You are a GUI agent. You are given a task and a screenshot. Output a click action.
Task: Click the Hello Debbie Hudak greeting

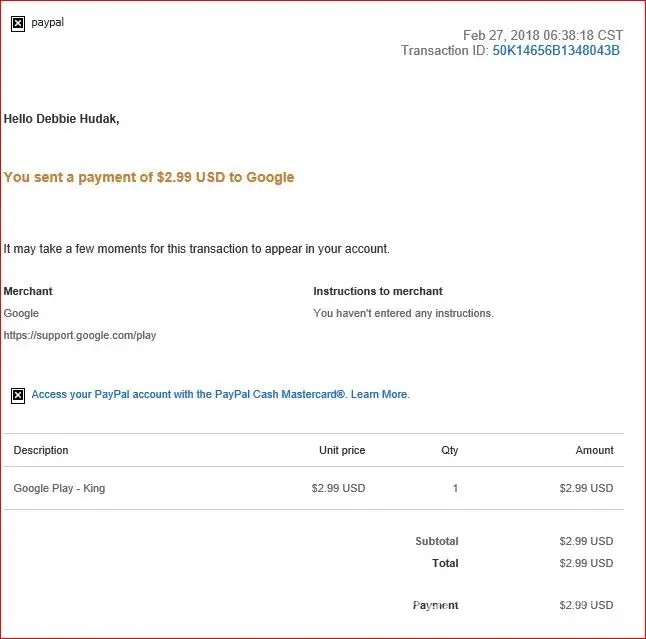pyautogui.click(x=62, y=119)
